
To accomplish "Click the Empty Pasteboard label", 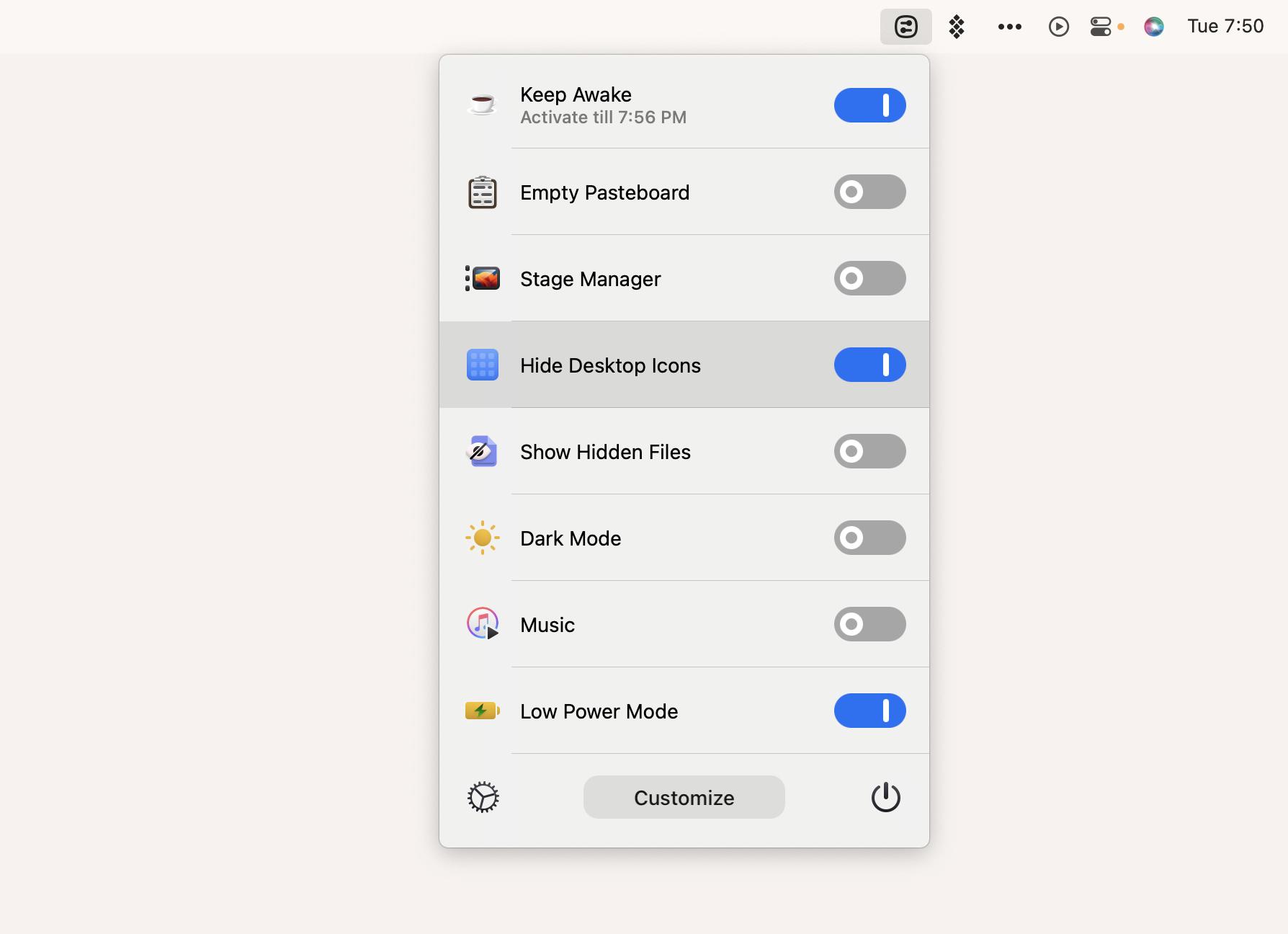I will coord(605,192).
